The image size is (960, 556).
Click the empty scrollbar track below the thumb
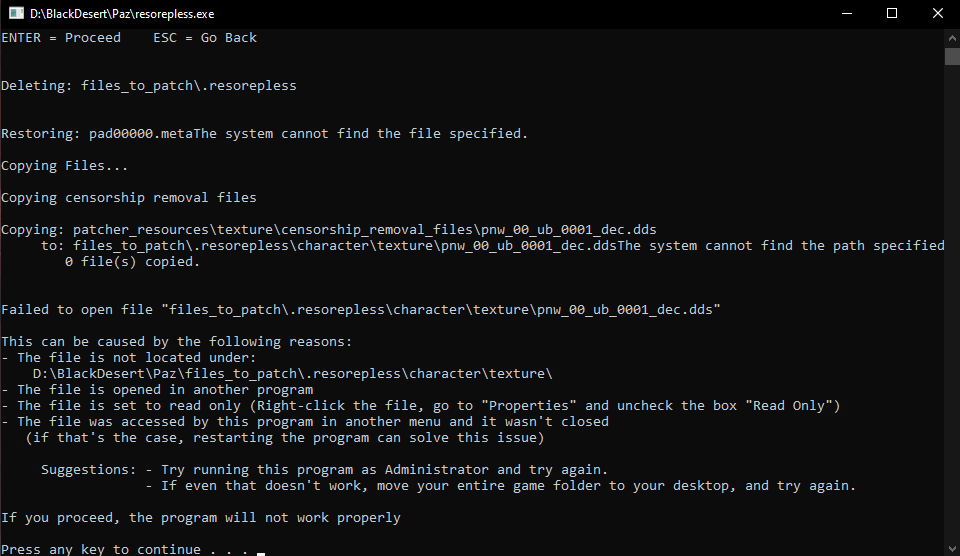[x=952, y=300]
